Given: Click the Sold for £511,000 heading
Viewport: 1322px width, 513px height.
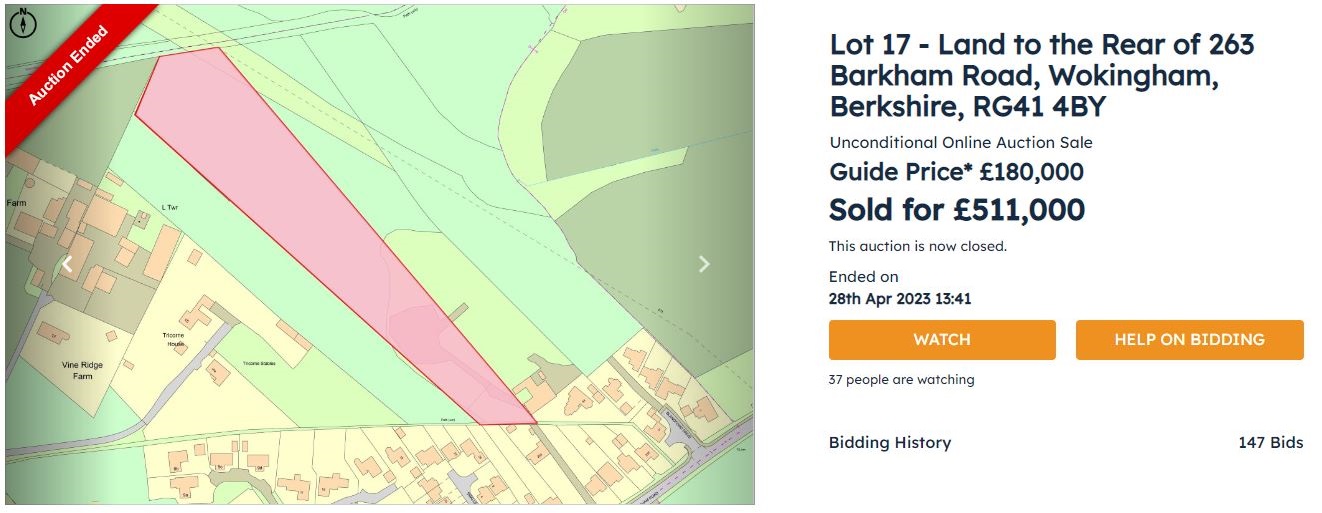Looking at the screenshot, I should pyautogui.click(x=956, y=210).
